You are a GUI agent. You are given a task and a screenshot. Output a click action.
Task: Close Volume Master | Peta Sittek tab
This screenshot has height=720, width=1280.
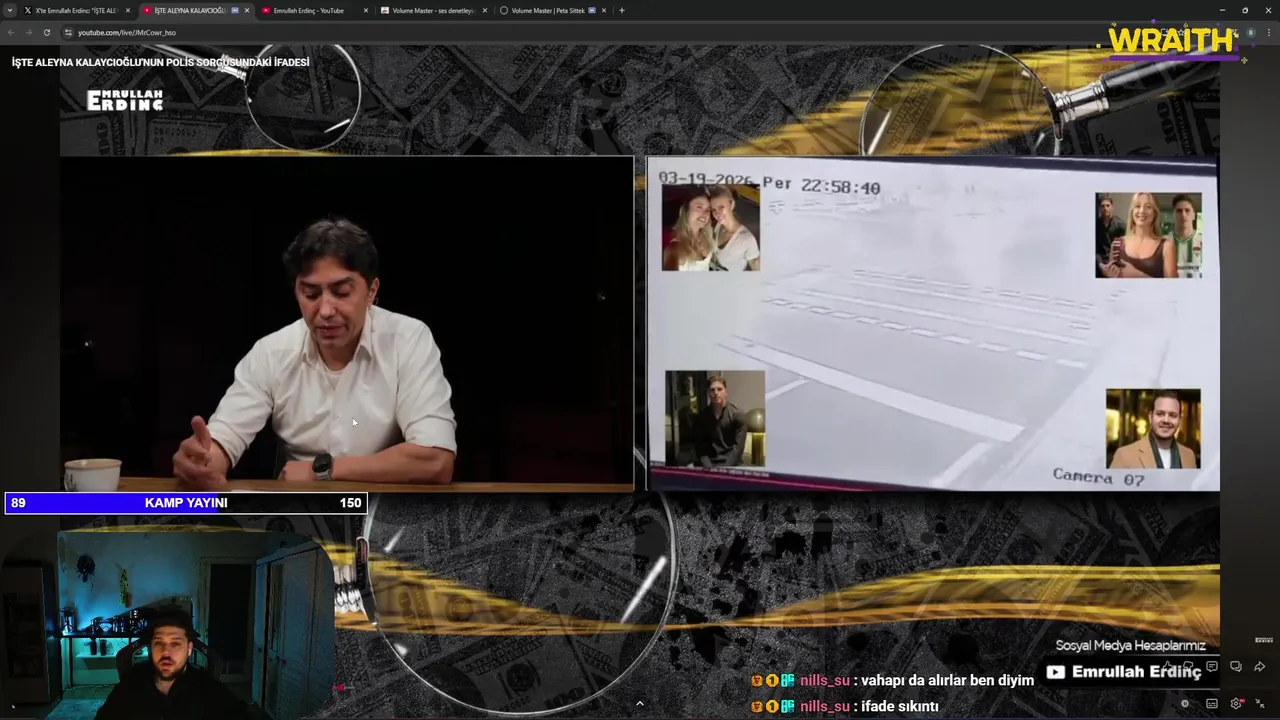pyautogui.click(x=603, y=10)
